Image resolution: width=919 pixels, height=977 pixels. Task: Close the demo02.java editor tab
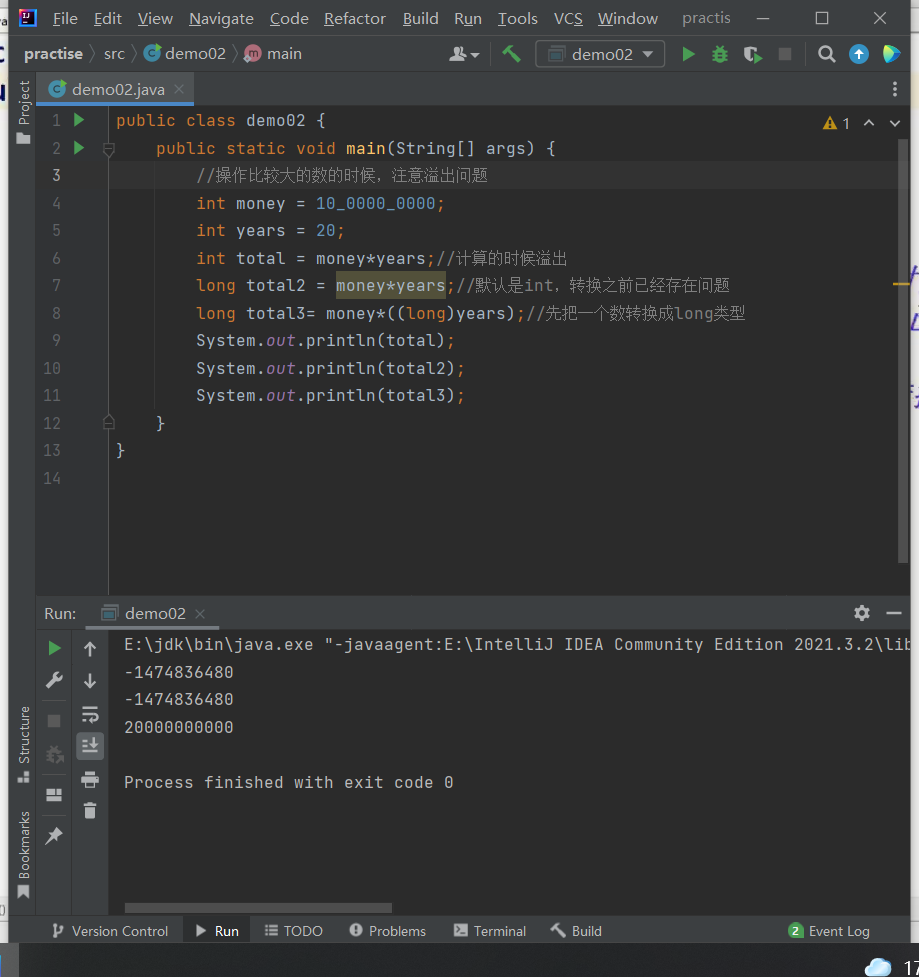pyautogui.click(x=180, y=89)
